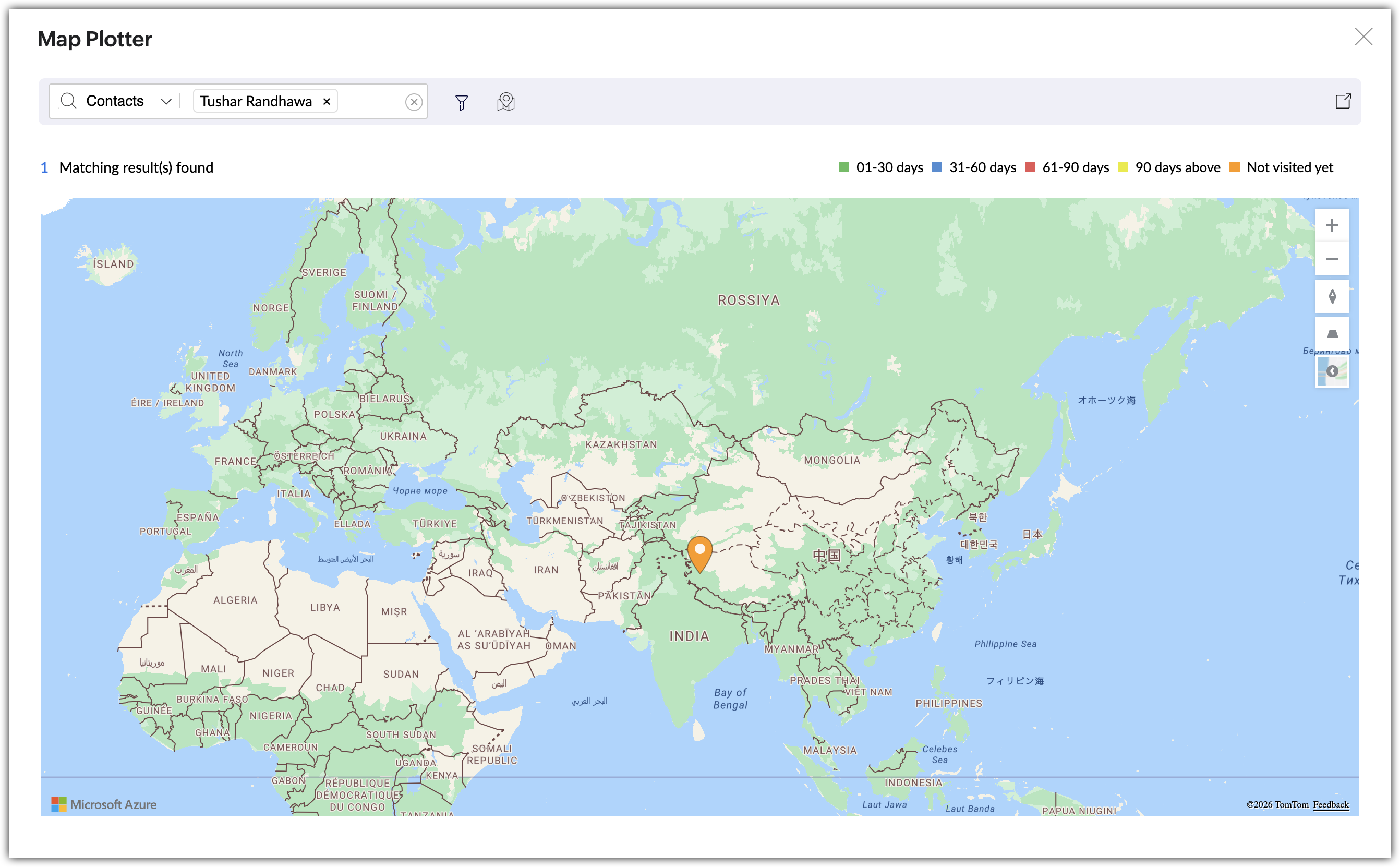Click the SUDAN label on the map
The height and width of the screenshot is (867, 1400).
pyautogui.click(x=401, y=674)
